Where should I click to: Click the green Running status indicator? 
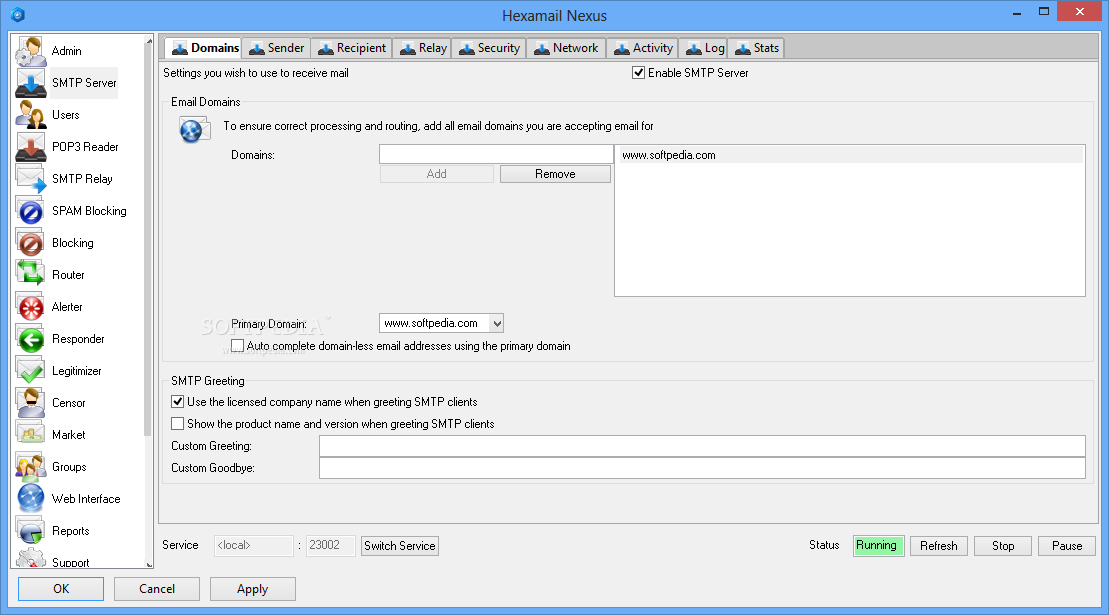point(878,546)
